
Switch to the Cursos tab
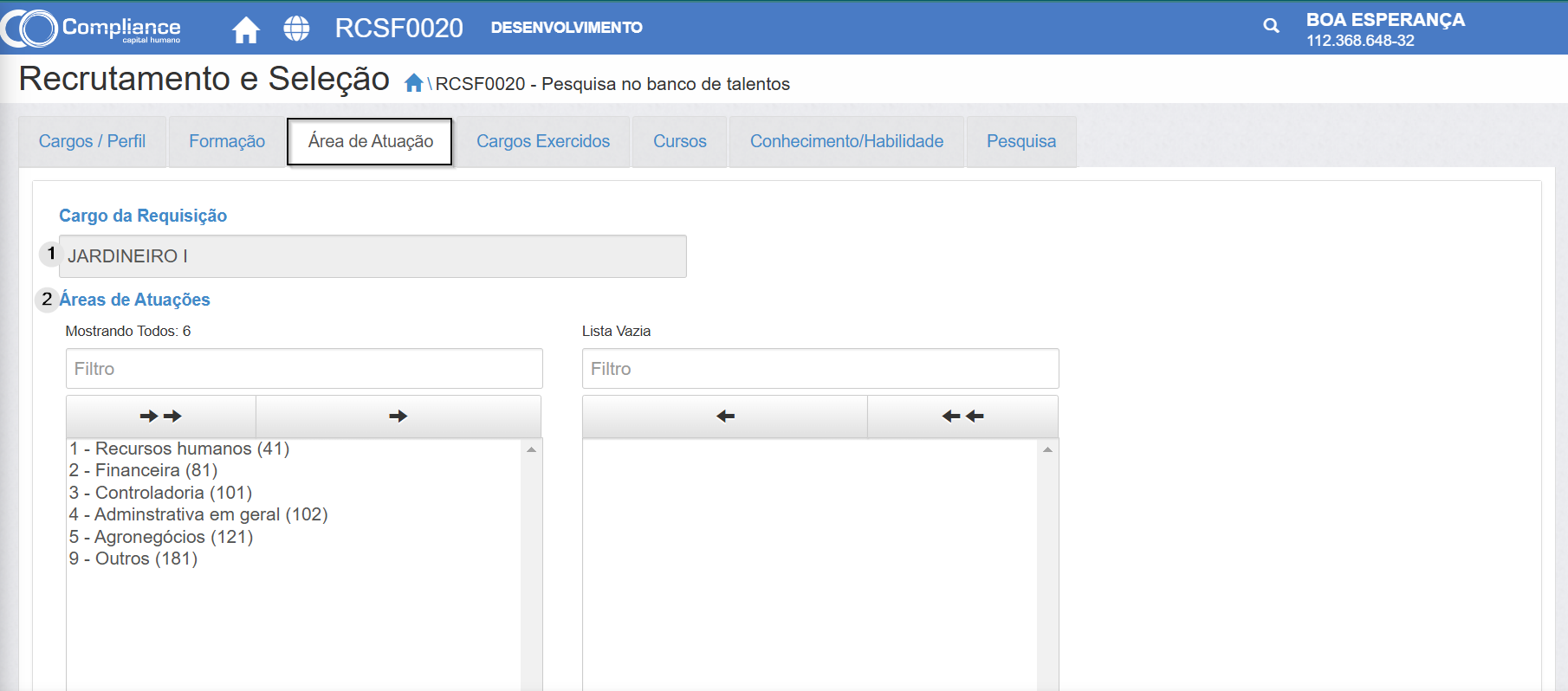[x=680, y=141]
